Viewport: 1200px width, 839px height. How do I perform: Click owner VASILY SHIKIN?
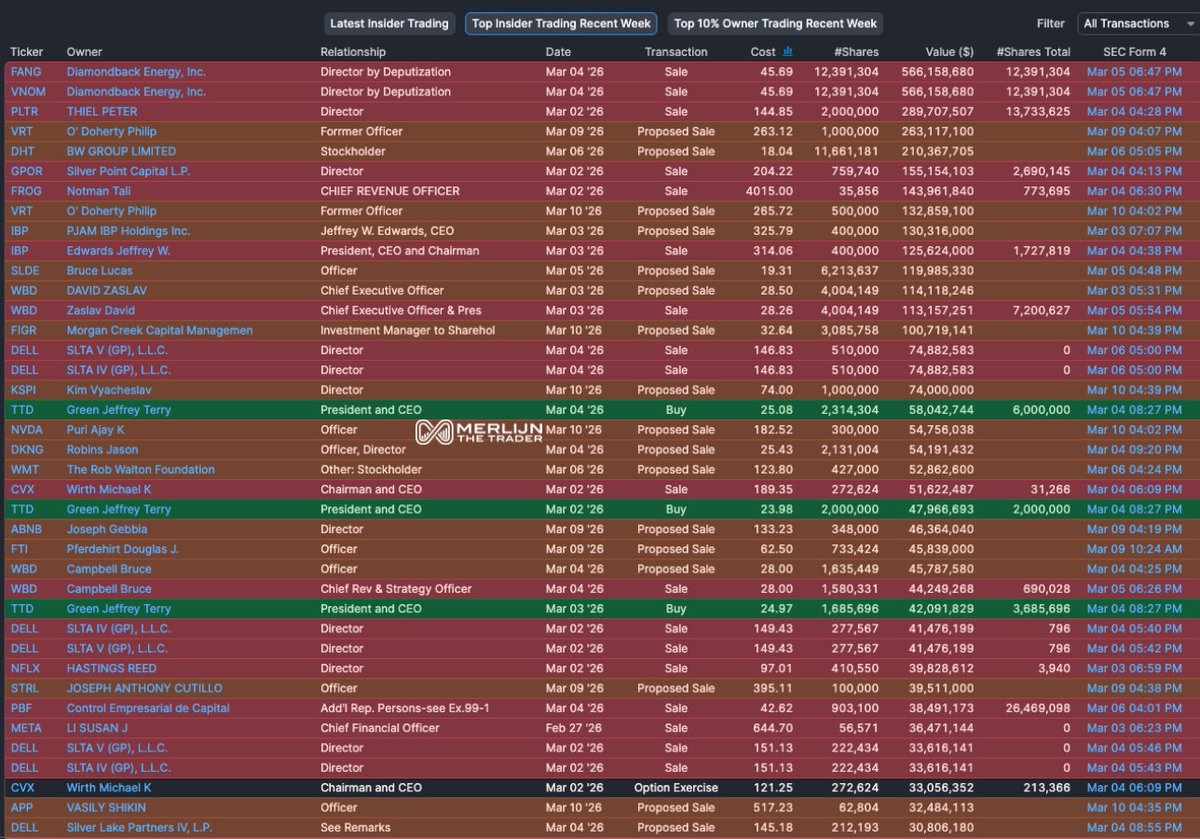(x=106, y=808)
